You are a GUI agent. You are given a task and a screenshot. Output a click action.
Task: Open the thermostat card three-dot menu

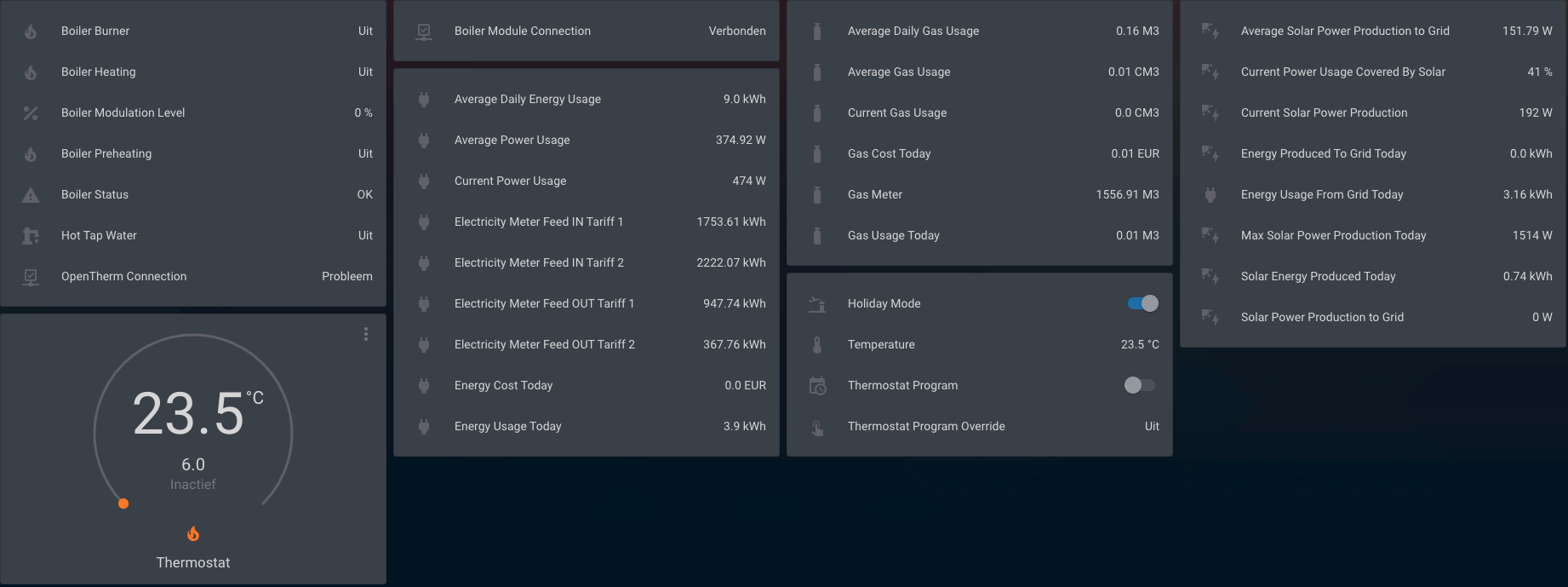(x=366, y=334)
